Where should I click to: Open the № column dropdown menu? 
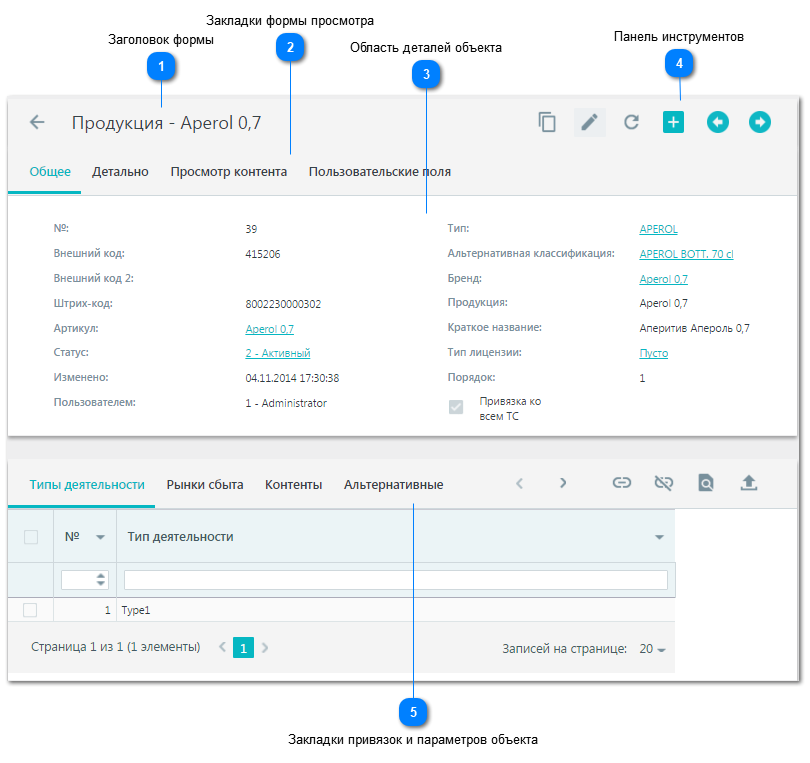click(101, 537)
